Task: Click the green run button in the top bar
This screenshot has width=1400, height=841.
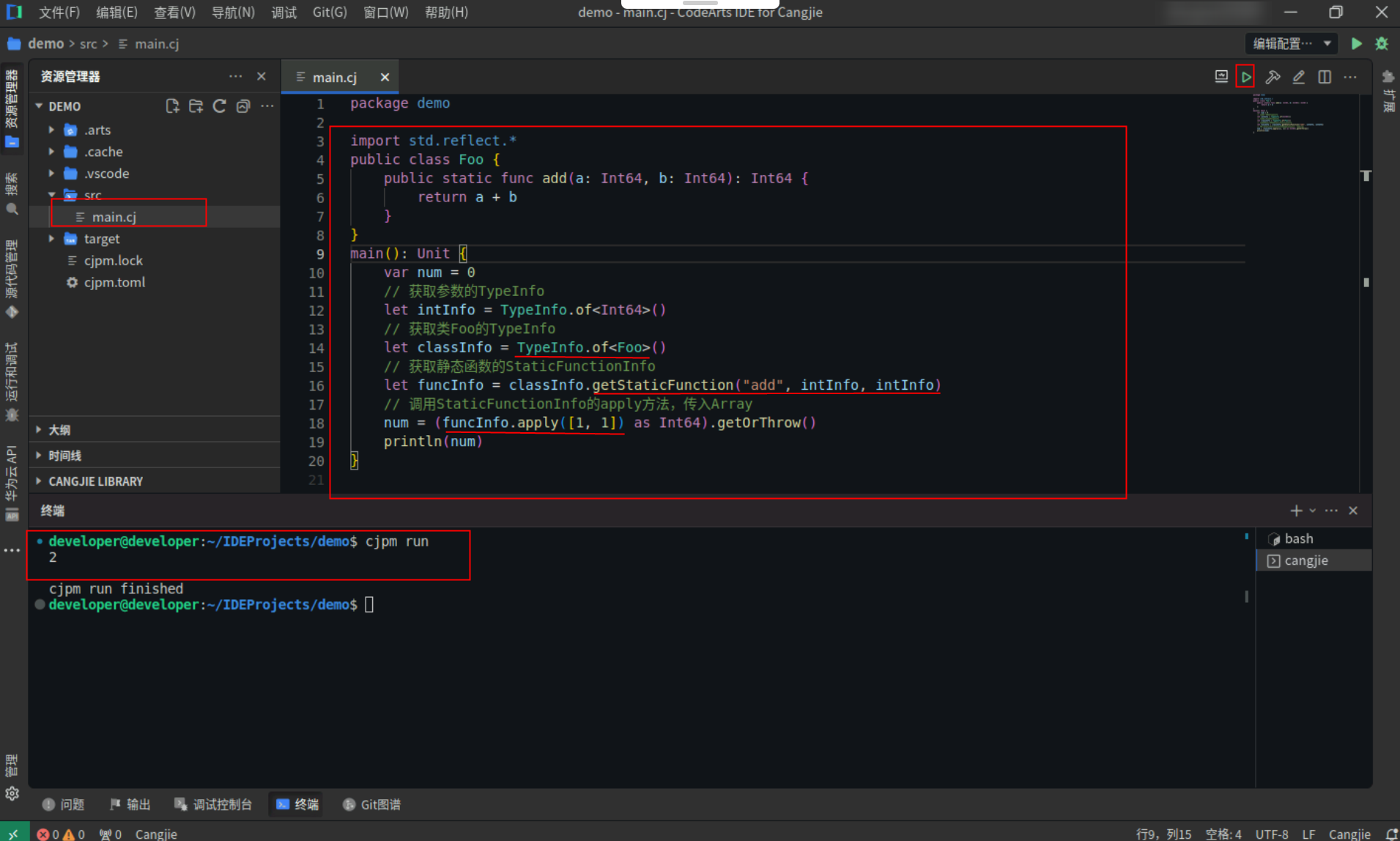Action: tap(1356, 44)
